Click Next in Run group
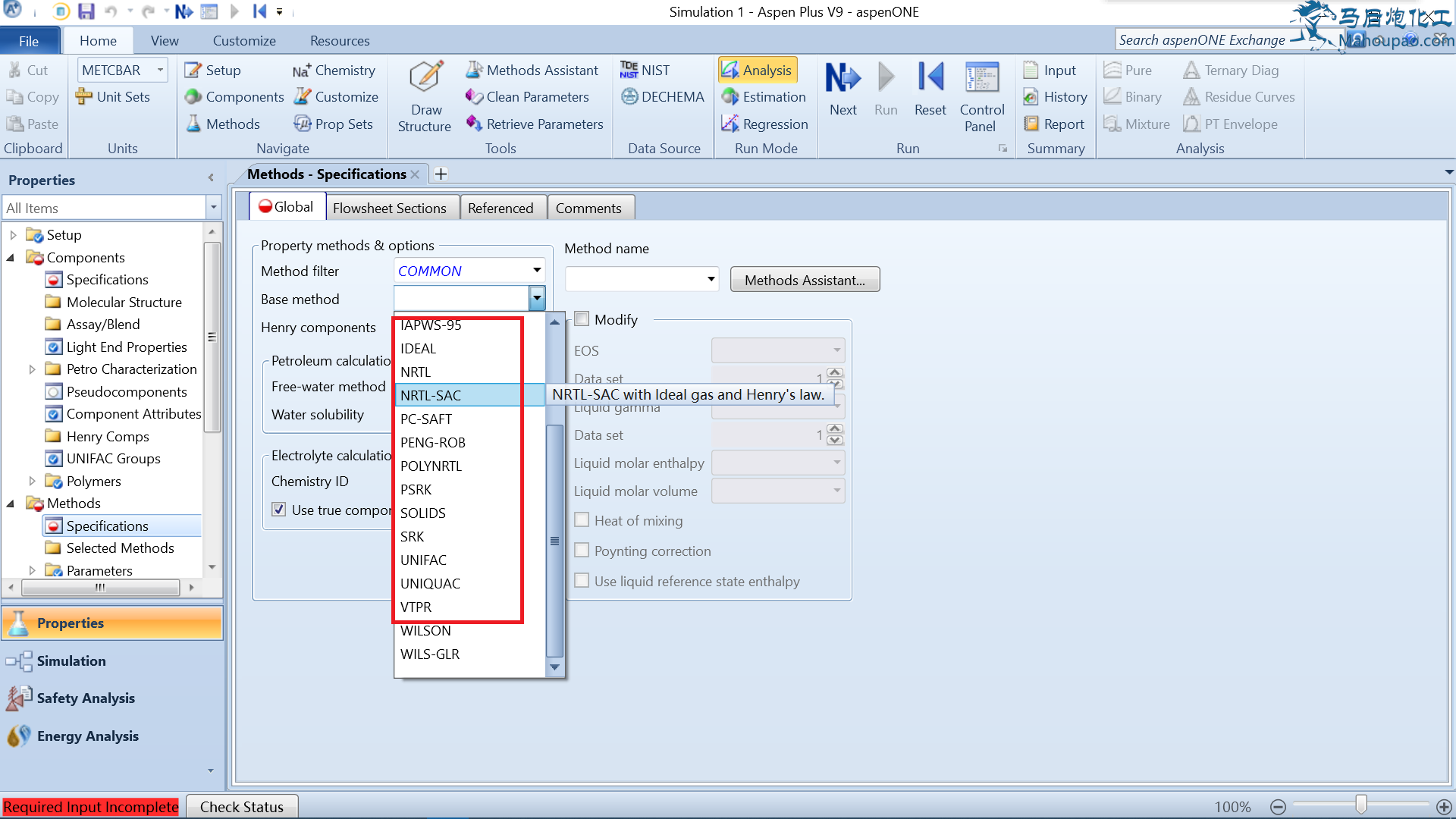Viewport: 1456px width, 819px height. (843, 89)
